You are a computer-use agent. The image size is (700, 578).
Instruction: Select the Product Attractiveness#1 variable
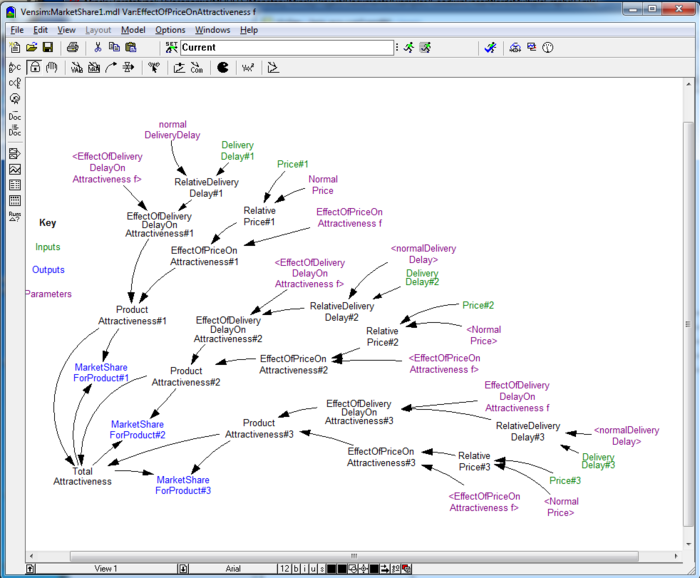132,315
